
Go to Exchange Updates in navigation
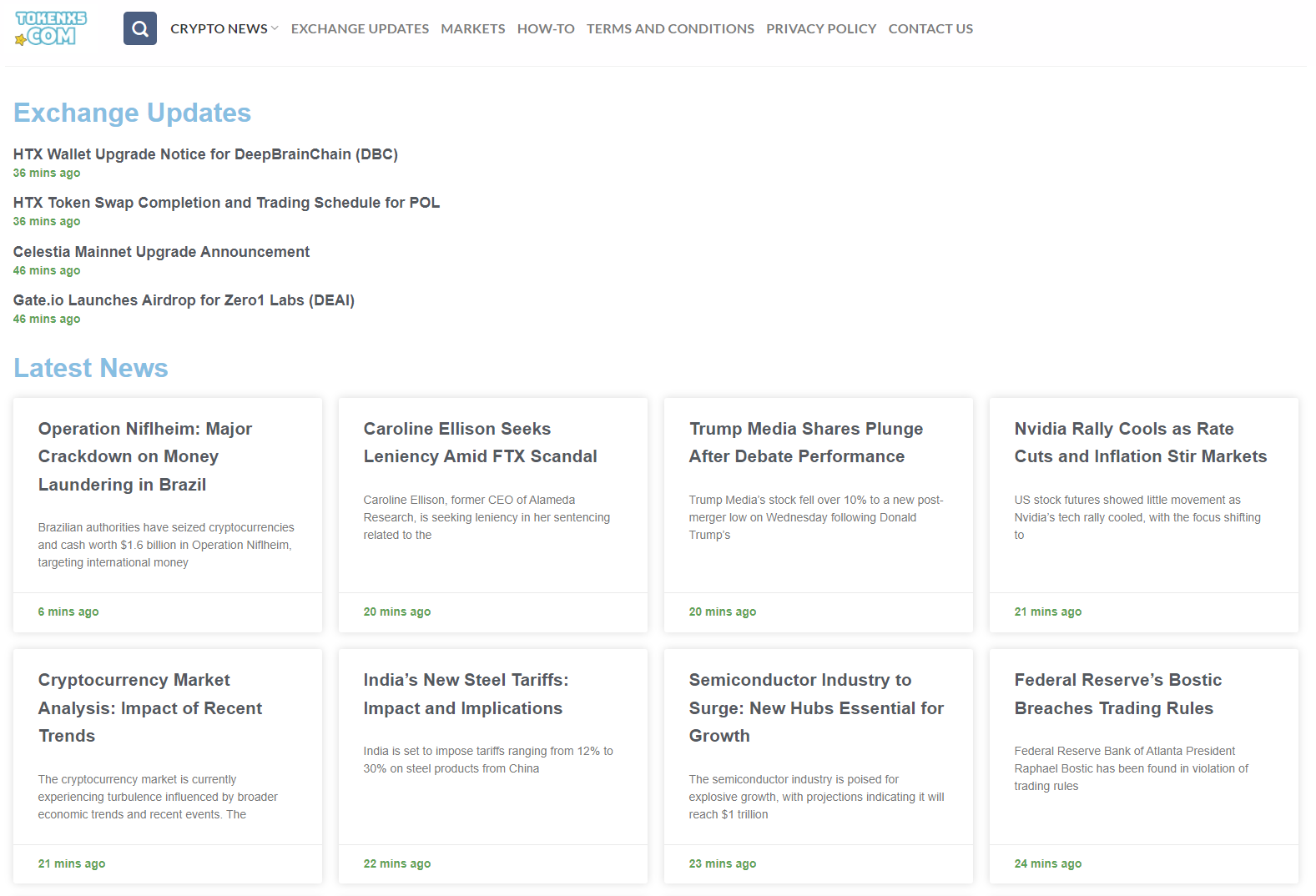(360, 28)
